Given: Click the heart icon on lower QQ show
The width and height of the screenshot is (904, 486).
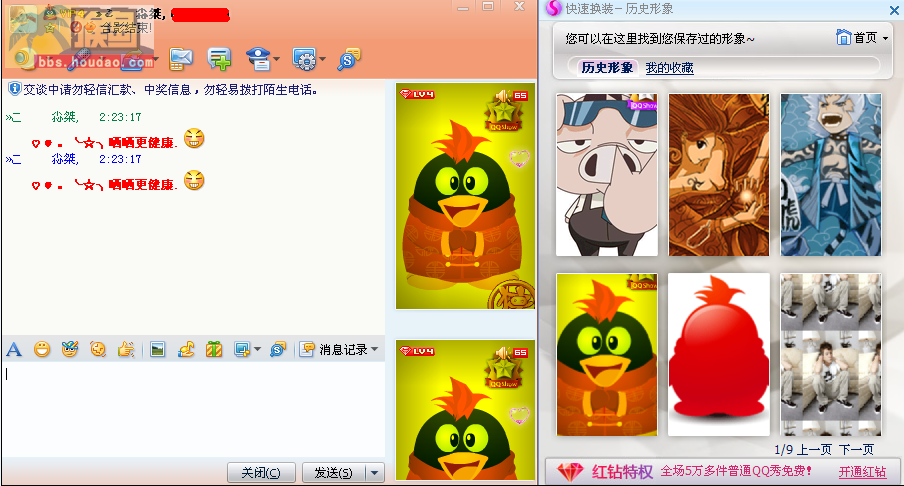Looking at the screenshot, I should pyautogui.click(x=519, y=415).
